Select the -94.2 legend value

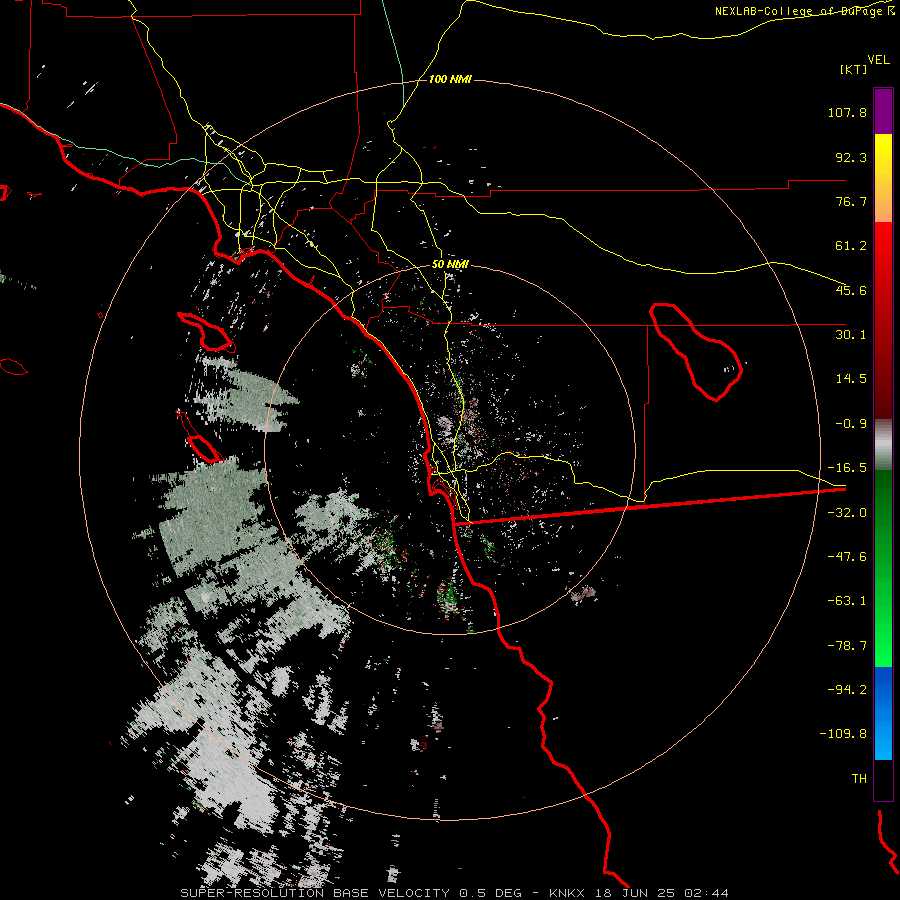pyautogui.click(x=847, y=689)
